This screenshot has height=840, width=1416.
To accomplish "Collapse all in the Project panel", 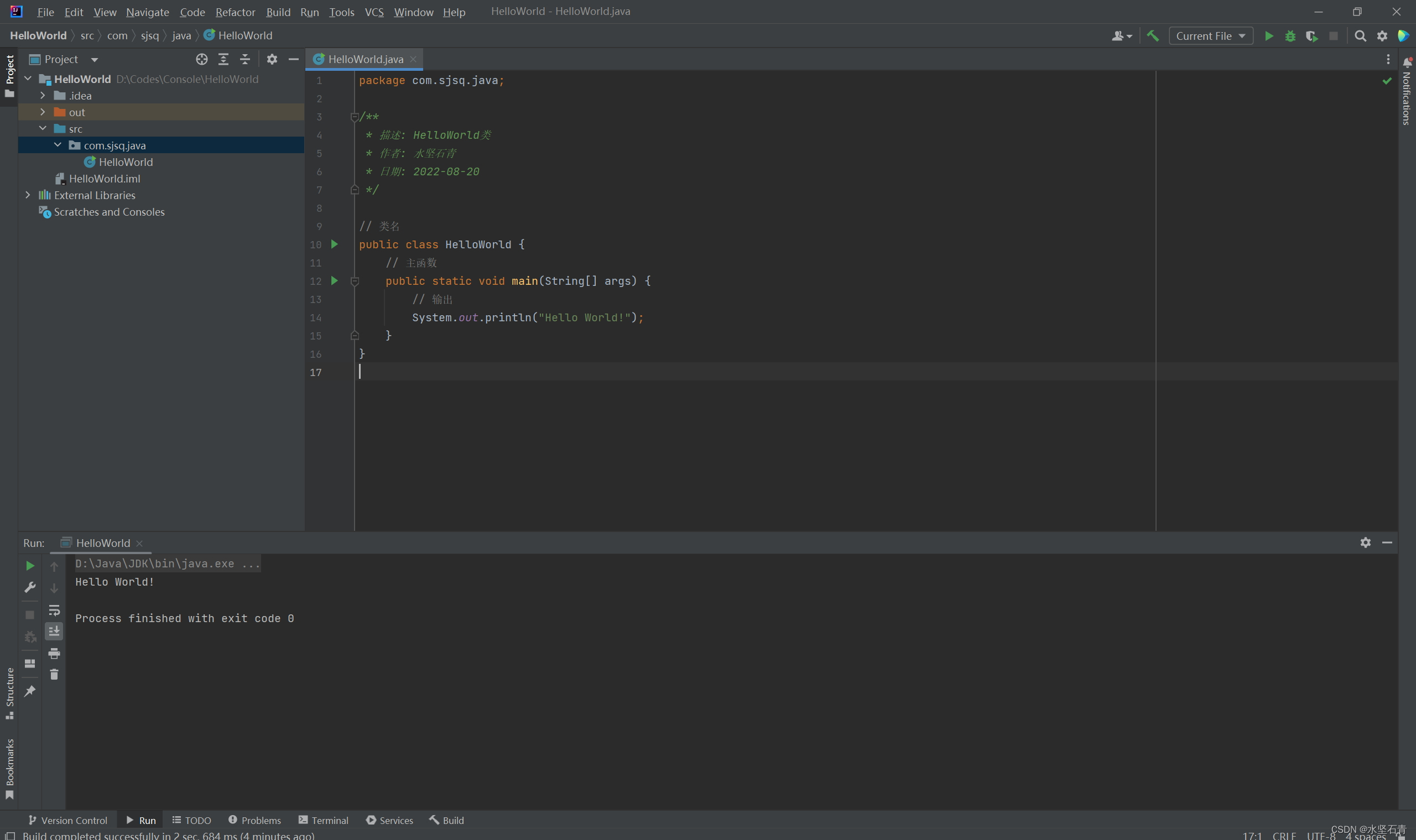I will (x=244, y=59).
